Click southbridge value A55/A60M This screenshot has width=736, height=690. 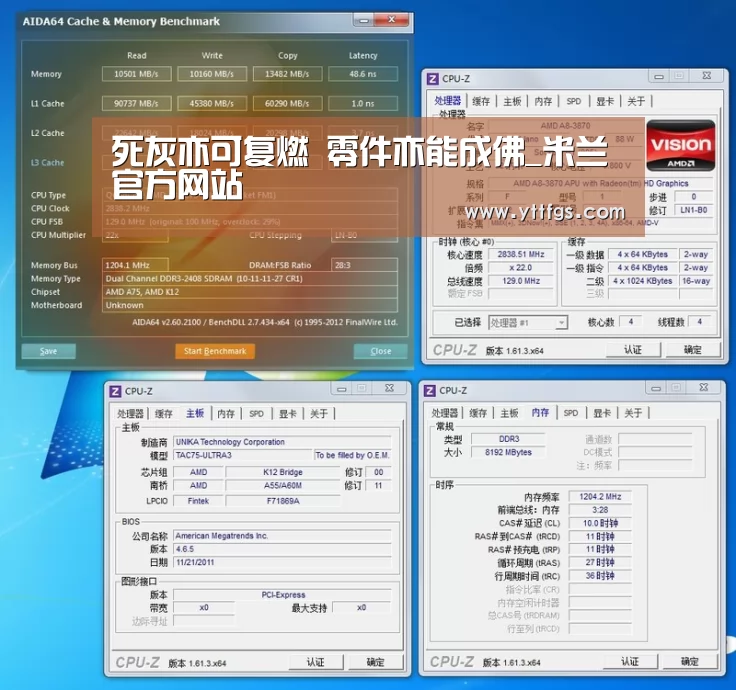pos(283,485)
